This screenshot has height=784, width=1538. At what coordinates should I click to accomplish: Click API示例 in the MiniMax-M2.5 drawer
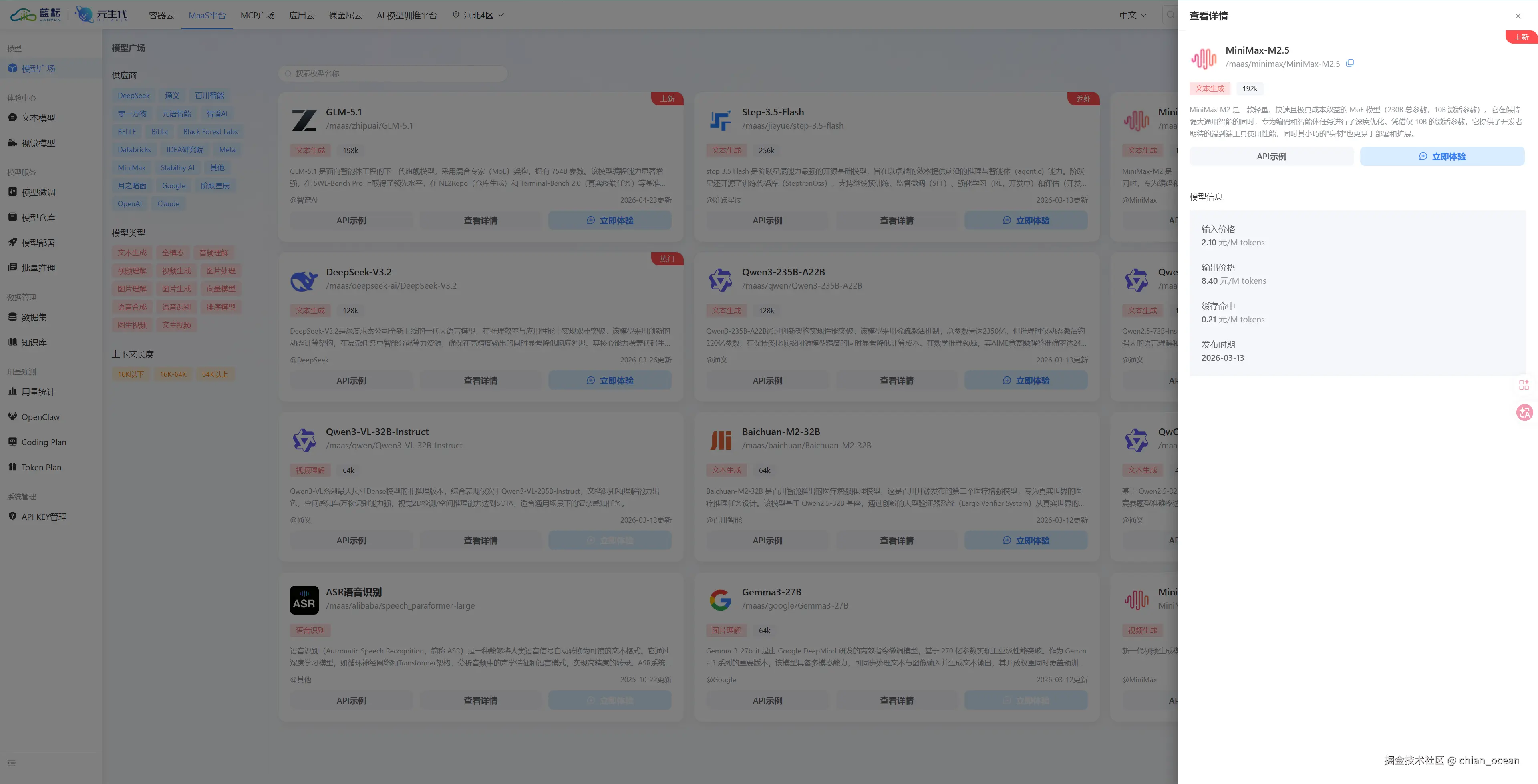click(1271, 157)
